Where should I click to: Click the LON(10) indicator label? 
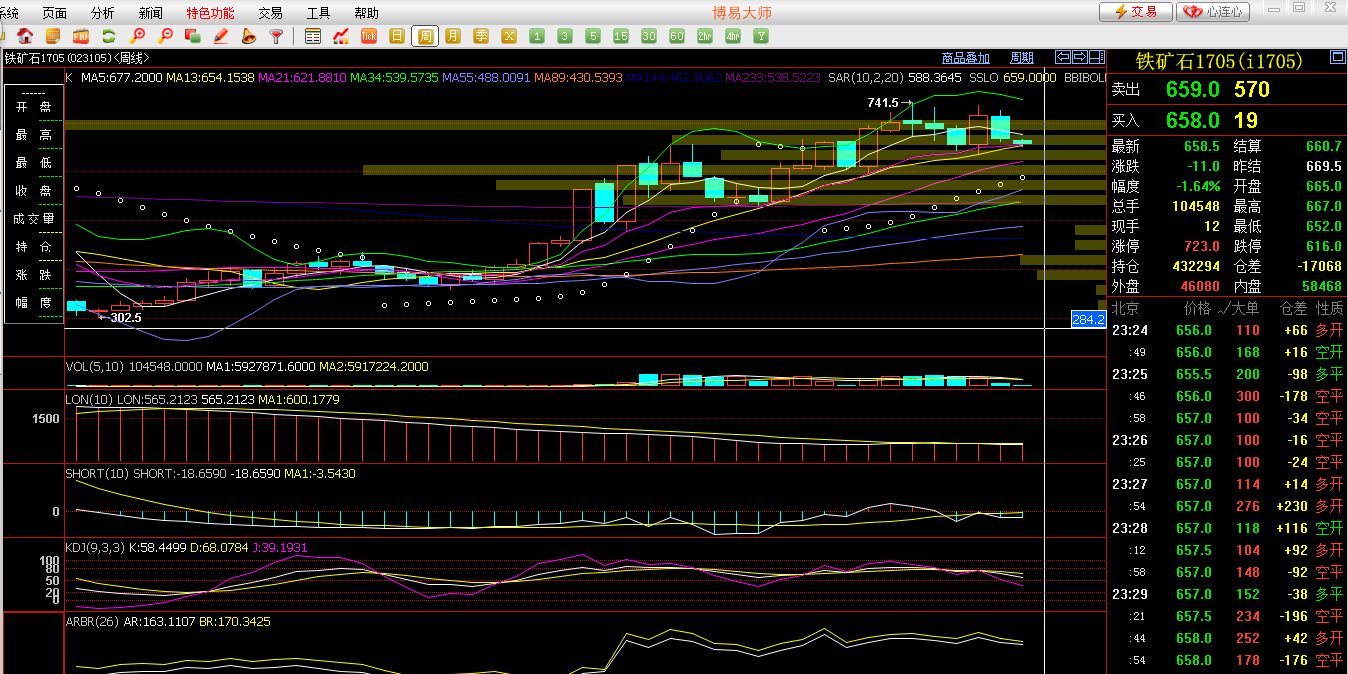click(x=89, y=399)
